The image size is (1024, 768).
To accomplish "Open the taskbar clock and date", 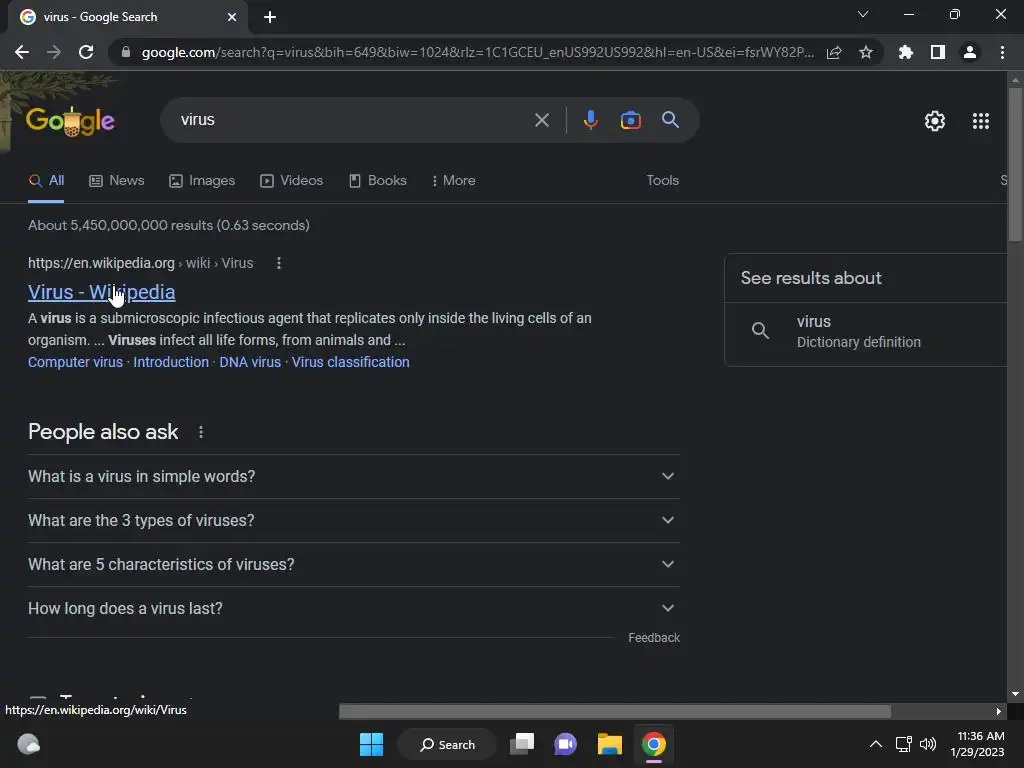I will point(978,744).
